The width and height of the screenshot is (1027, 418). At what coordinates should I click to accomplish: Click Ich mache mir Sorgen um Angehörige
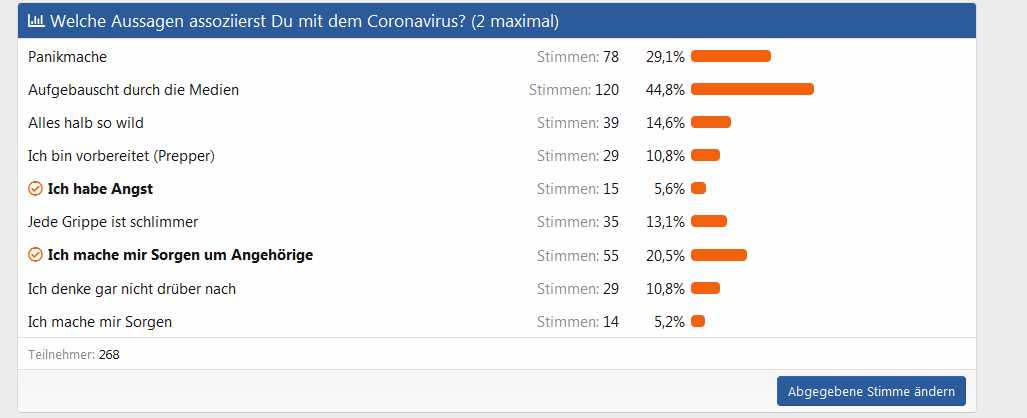click(180, 256)
